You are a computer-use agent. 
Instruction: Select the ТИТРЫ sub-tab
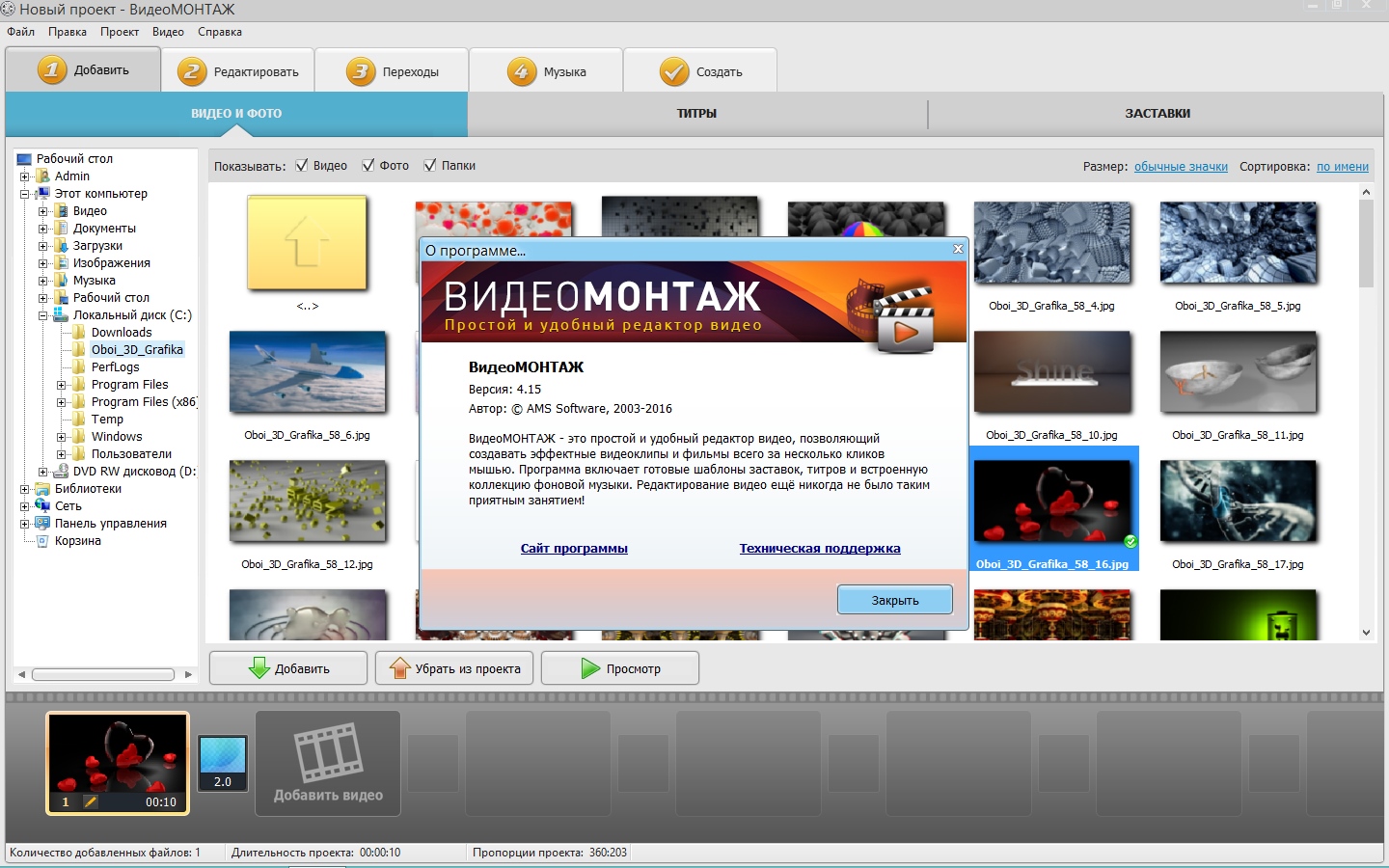pyautogui.click(x=696, y=114)
